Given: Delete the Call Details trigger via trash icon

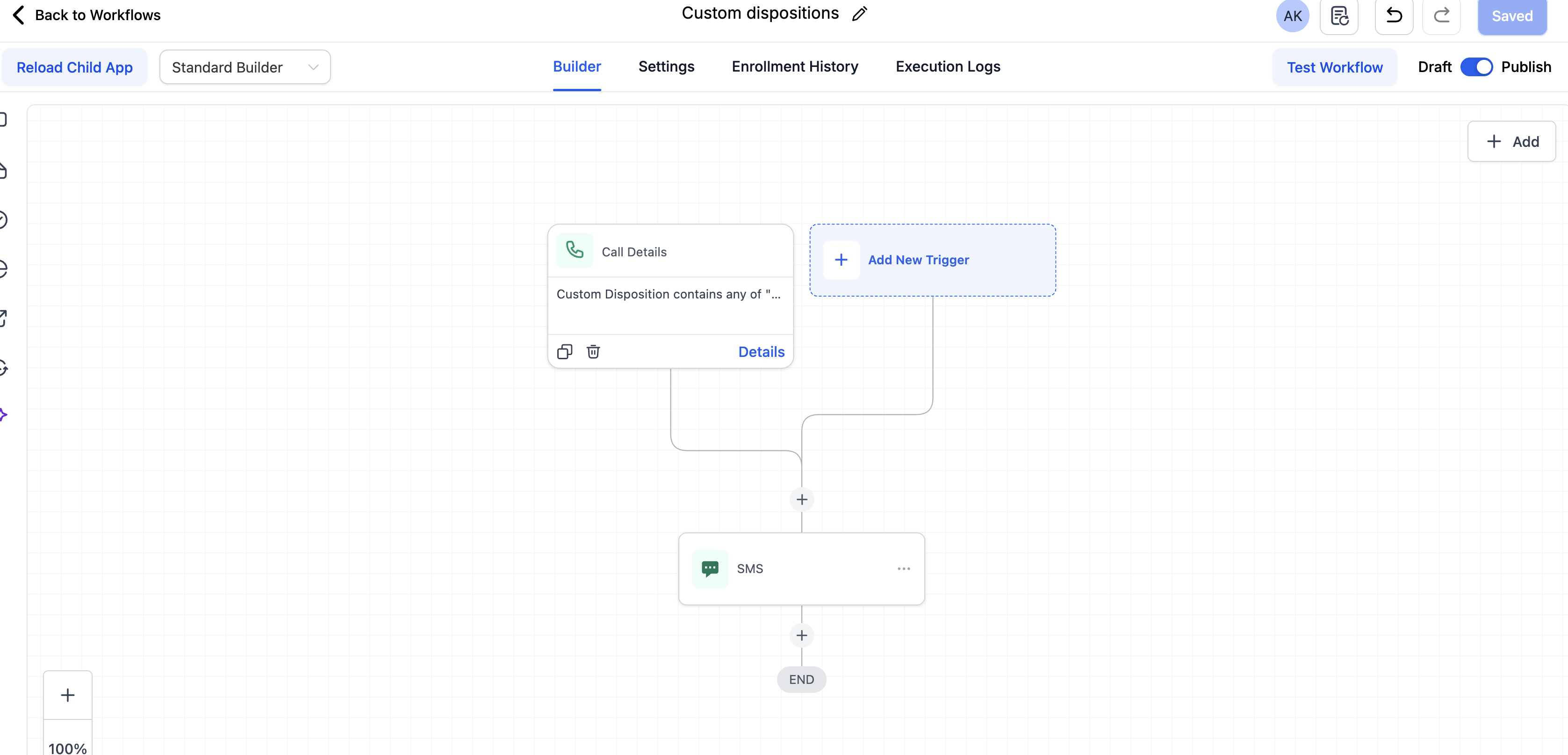Looking at the screenshot, I should (593, 352).
